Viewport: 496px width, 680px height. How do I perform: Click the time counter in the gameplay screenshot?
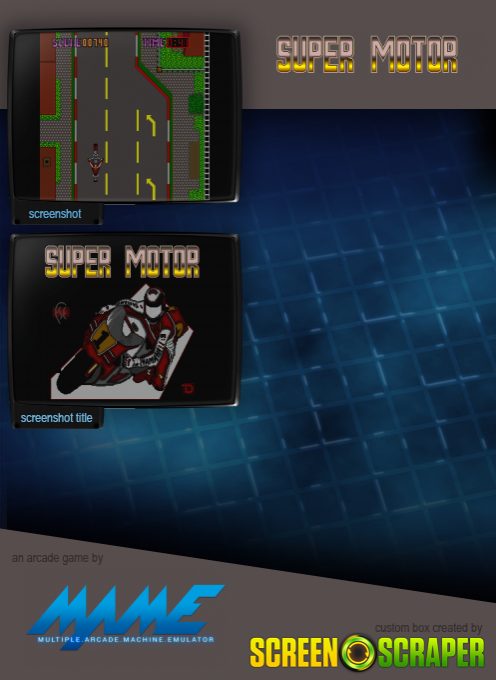click(x=166, y=42)
